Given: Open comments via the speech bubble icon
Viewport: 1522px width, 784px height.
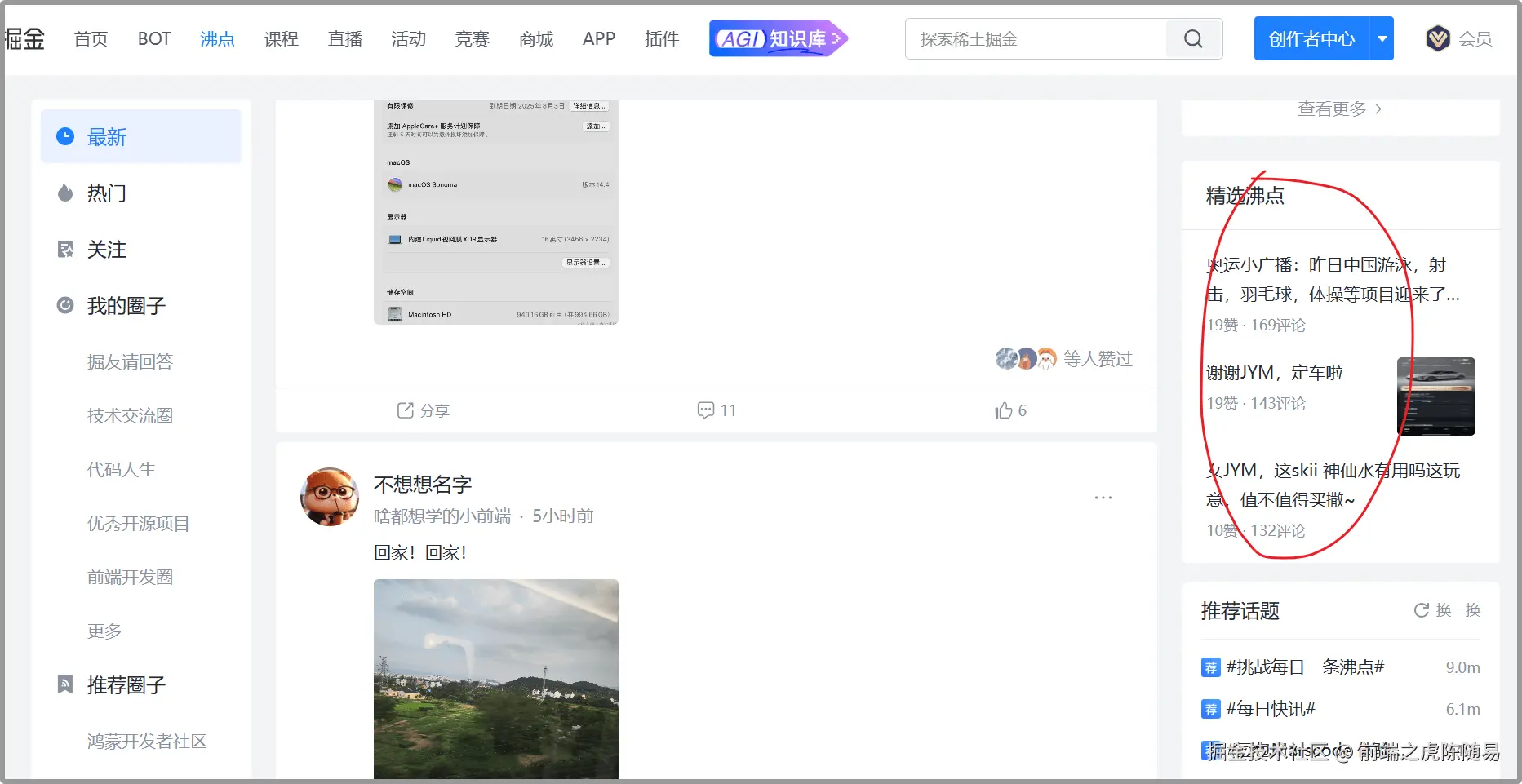Looking at the screenshot, I should pyautogui.click(x=706, y=410).
